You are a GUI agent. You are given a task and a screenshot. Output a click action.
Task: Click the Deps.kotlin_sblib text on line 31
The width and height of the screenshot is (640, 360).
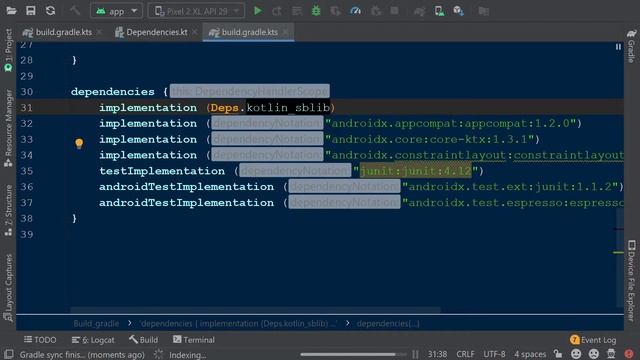pos(270,108)
